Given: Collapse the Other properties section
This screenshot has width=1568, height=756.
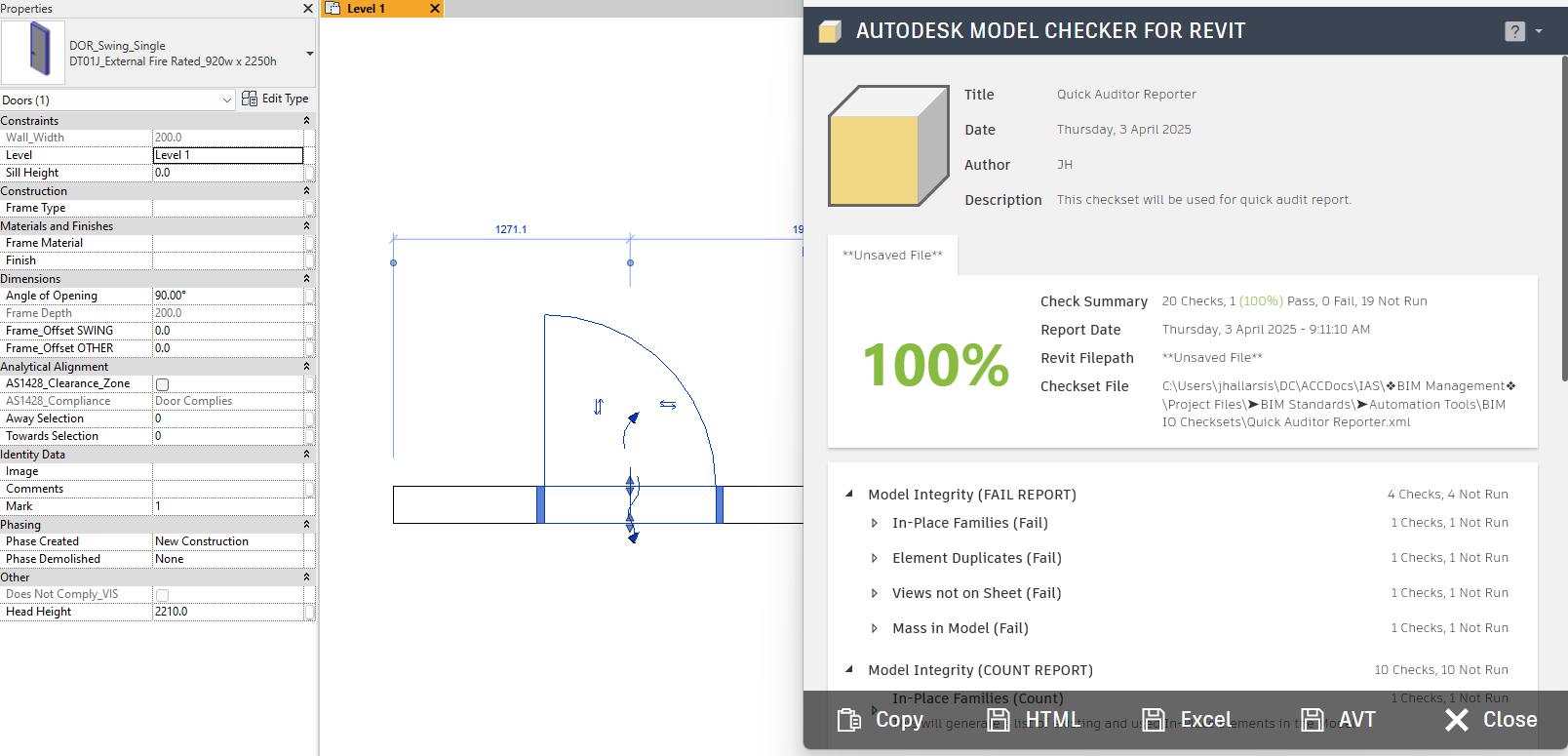Looking at the screenshot, I should [306, 577].
